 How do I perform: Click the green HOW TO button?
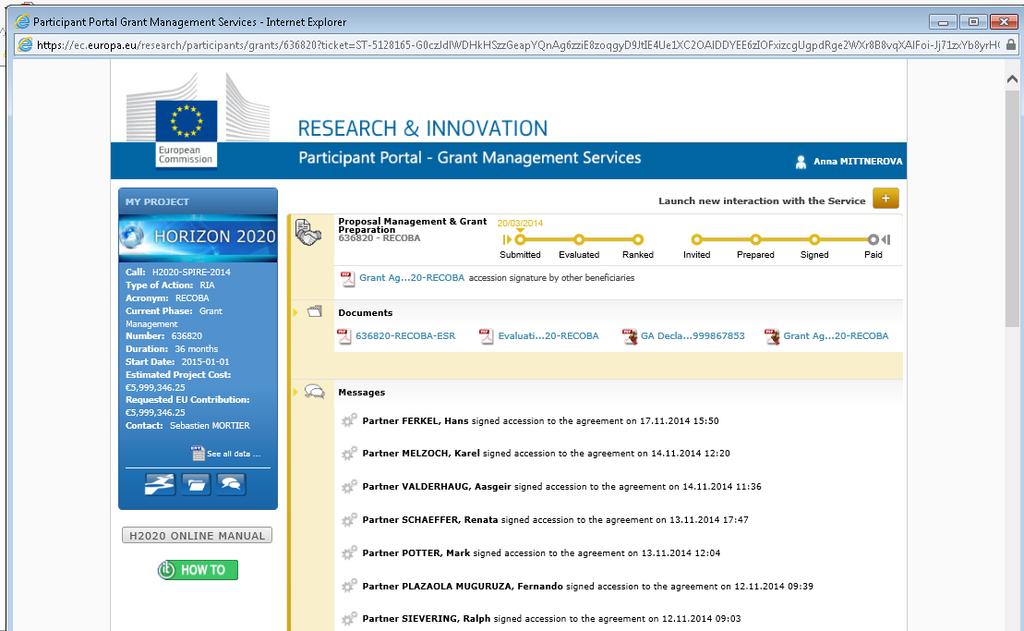pyautogui.click(x=198, y=570)
